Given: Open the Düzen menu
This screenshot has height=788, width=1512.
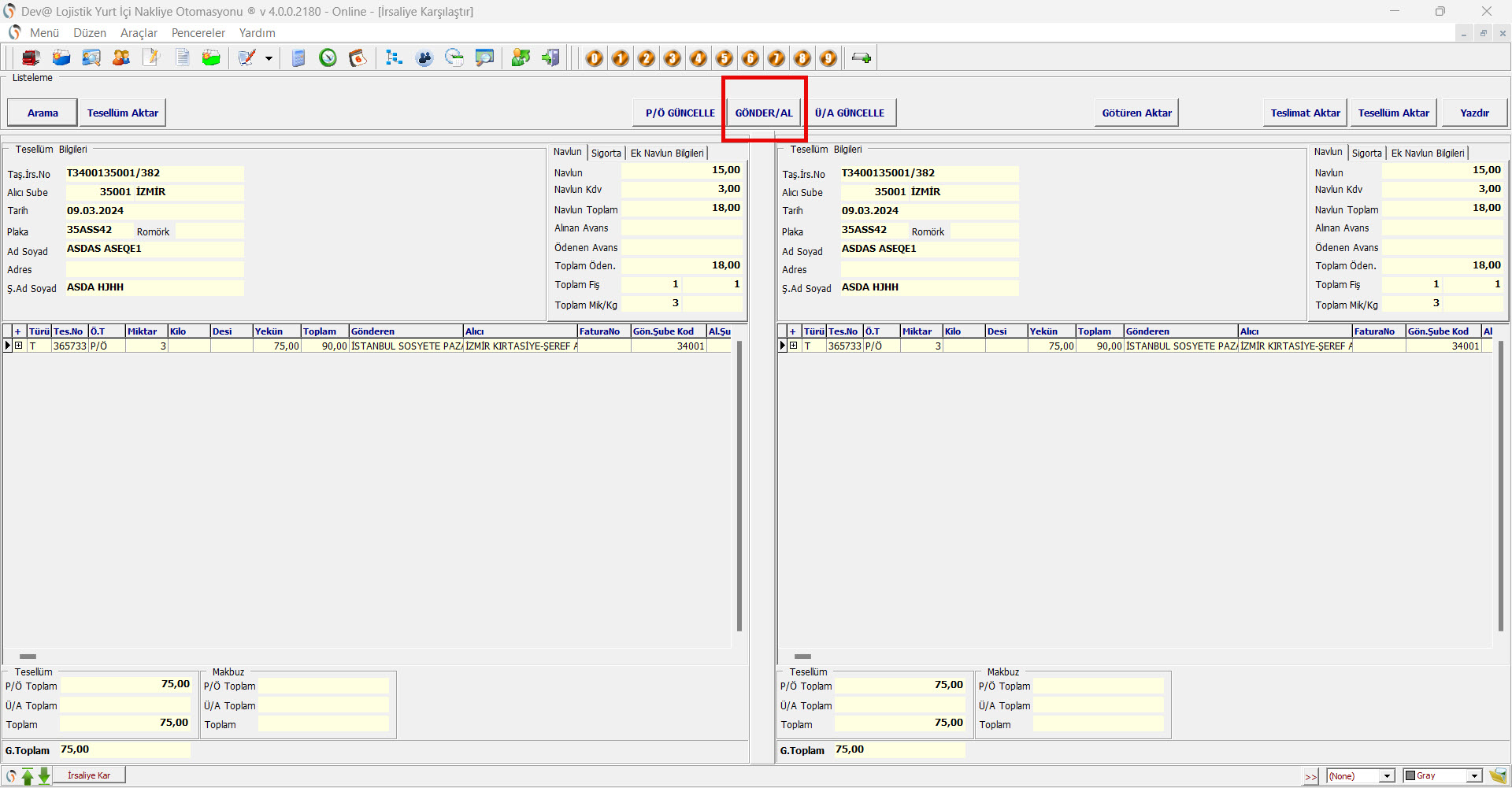Looking at the screenshot, I should (90, 33).
